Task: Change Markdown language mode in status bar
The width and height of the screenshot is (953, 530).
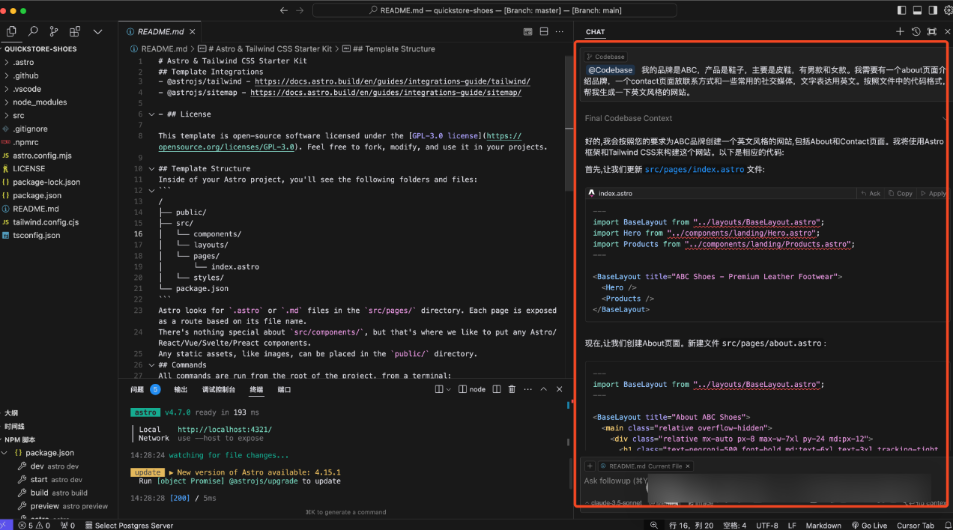Action: point(824,525)
